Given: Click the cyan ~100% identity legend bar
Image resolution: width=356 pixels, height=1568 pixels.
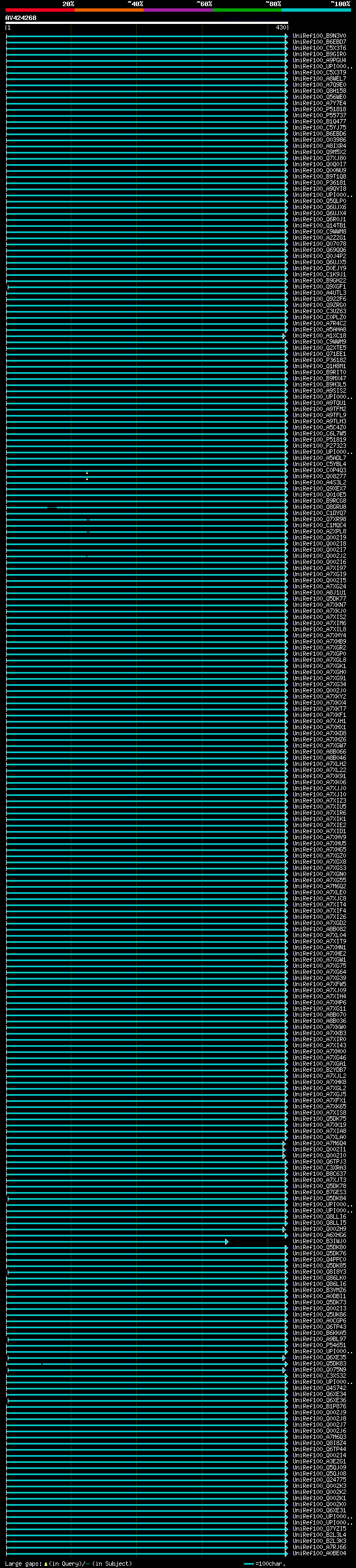Looking at the screenshot, I should click(x=316, y=10).
